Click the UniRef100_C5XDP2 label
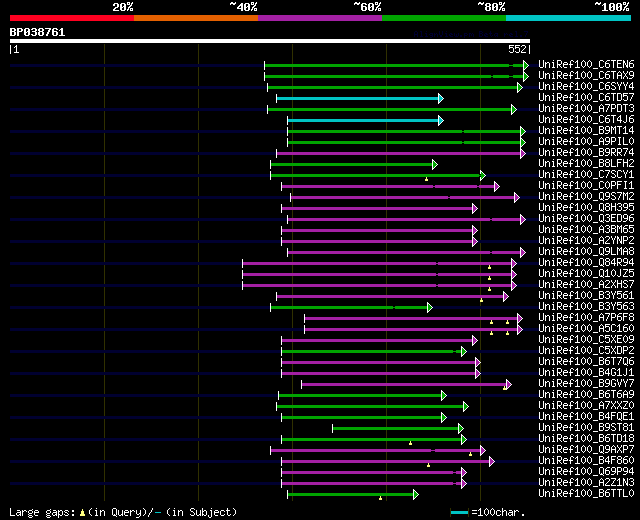Image resolution: width=640 pixels, height=520 pixels. tap(586, 351)
